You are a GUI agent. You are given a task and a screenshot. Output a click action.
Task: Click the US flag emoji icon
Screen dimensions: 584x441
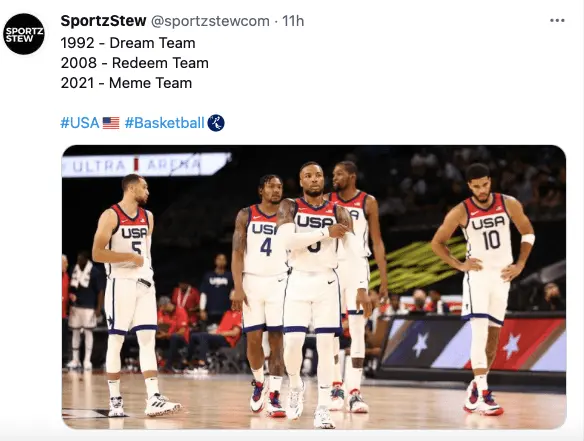point(111,123)
